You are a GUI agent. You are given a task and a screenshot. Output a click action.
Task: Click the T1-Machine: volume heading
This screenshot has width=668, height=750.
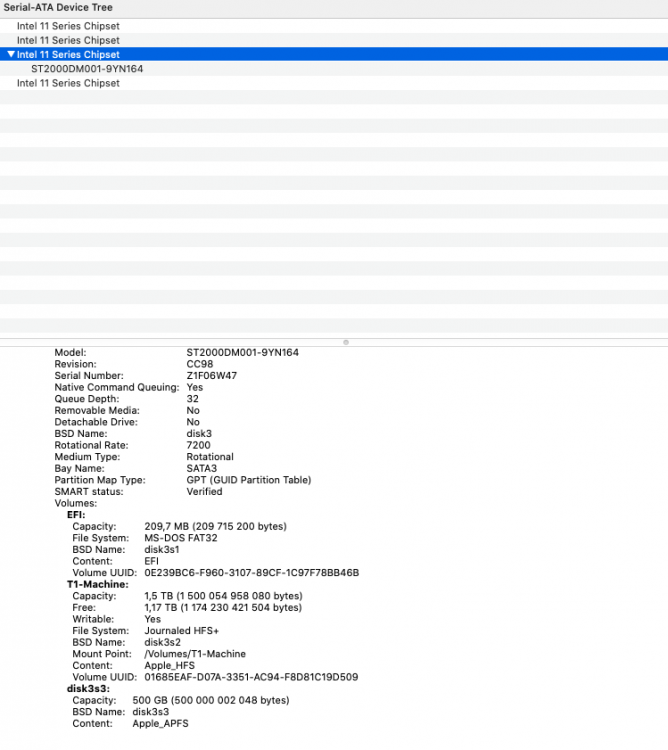point(98,584)
